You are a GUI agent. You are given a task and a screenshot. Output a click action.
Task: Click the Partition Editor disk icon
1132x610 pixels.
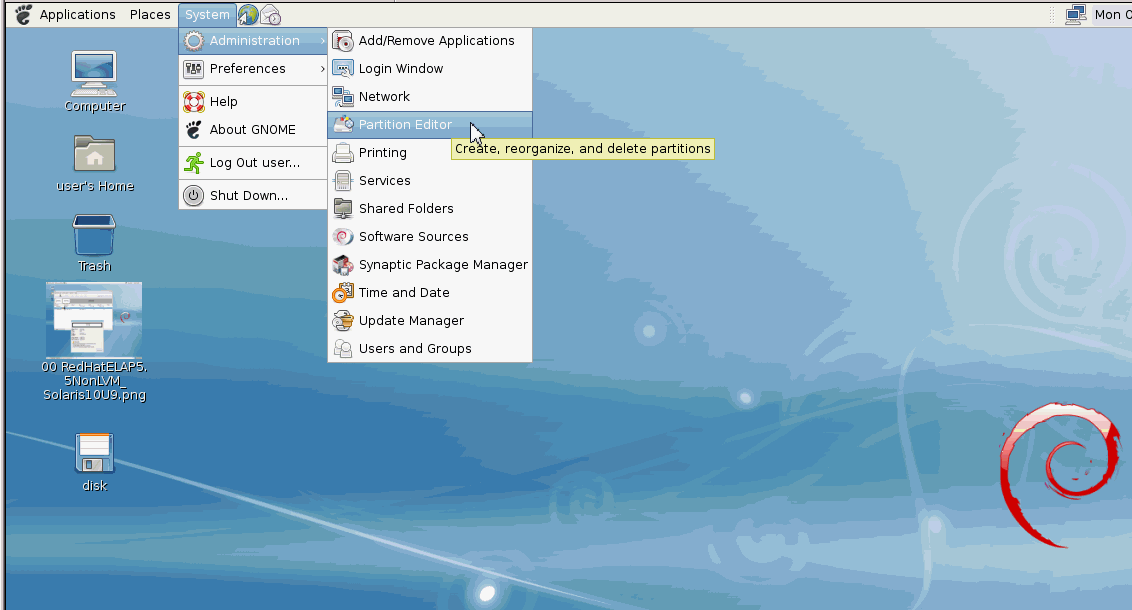coord(343,125)
